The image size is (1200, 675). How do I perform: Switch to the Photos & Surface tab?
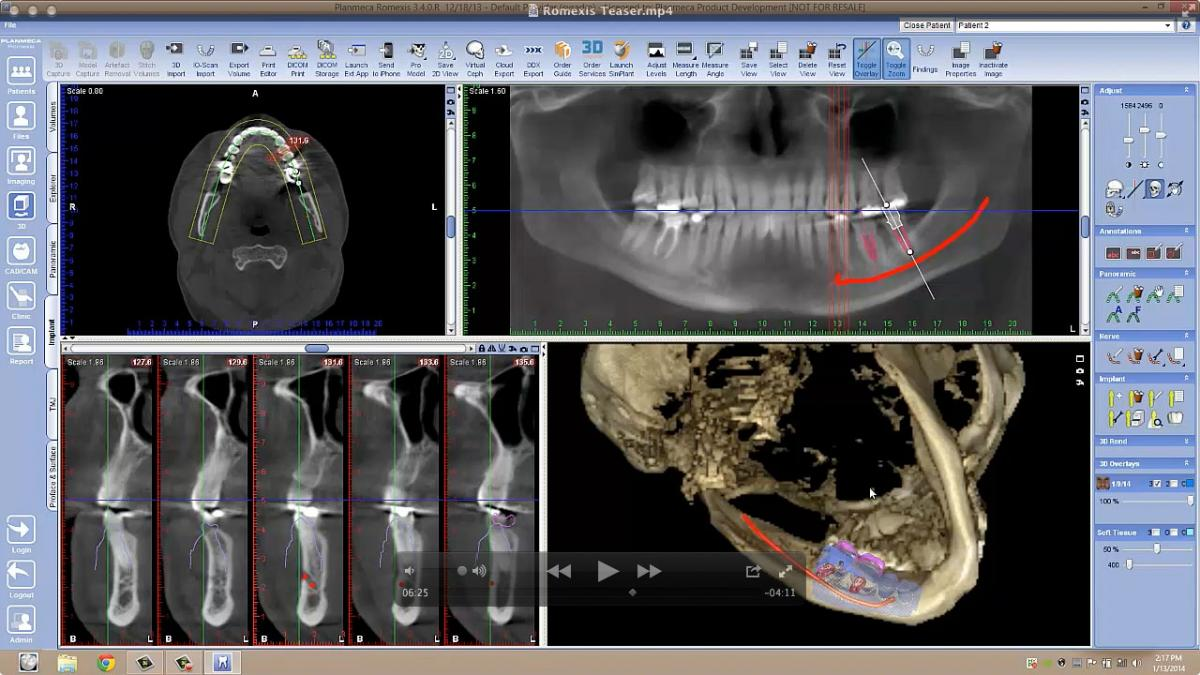coord(54,478)
